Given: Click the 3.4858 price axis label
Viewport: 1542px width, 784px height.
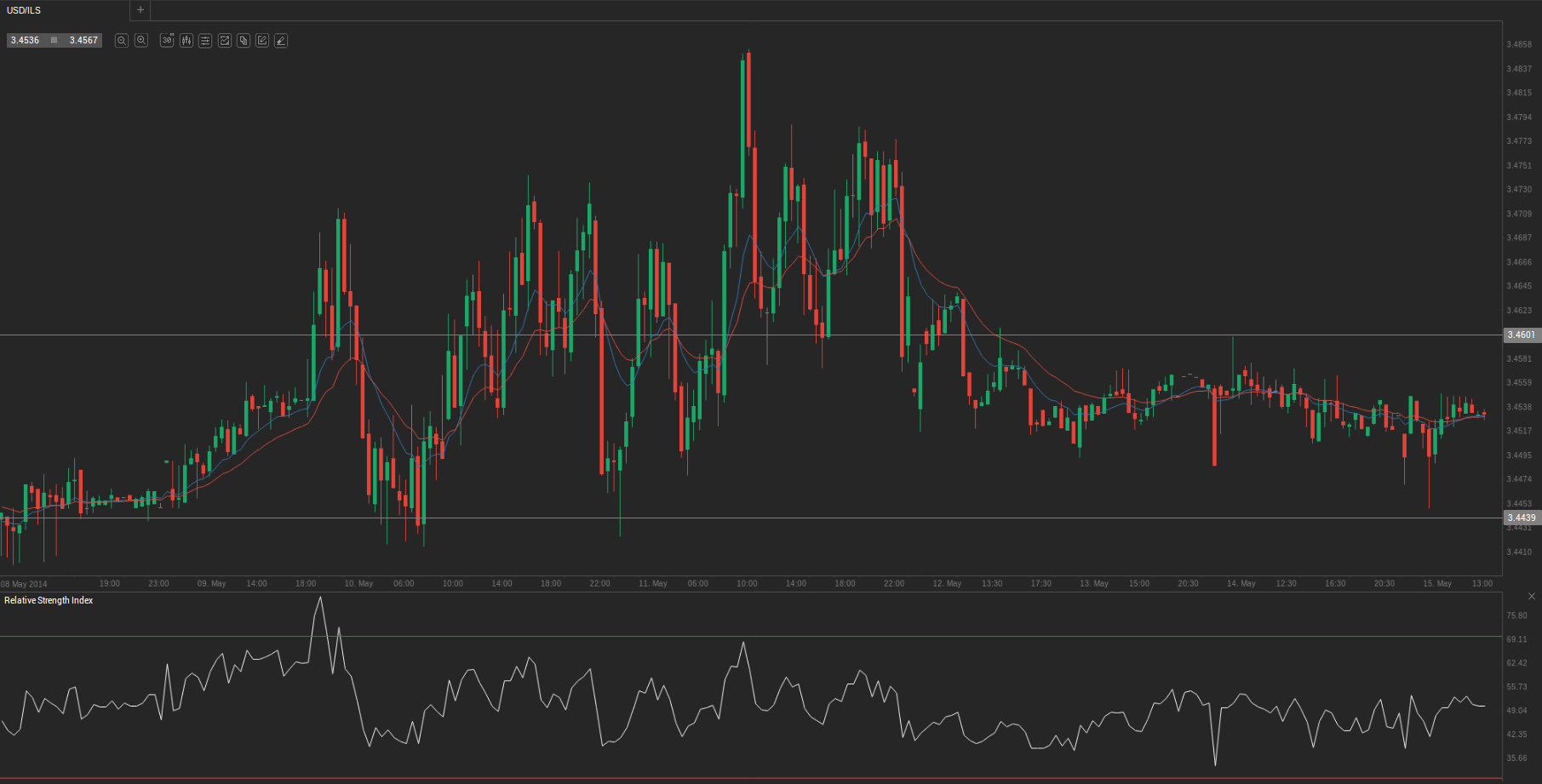Looking at the screenshot, I should pyautogui.click(x=1519, y=44).
